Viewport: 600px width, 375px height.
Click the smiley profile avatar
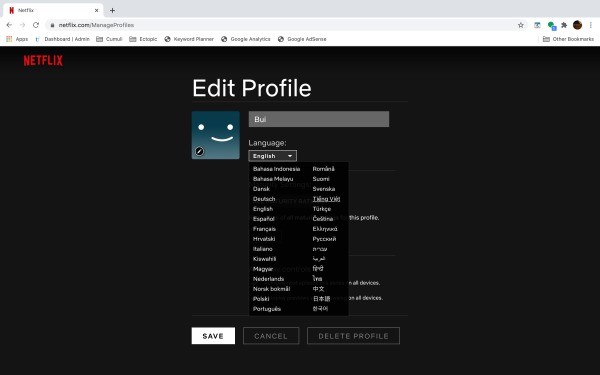pos(216,135)
